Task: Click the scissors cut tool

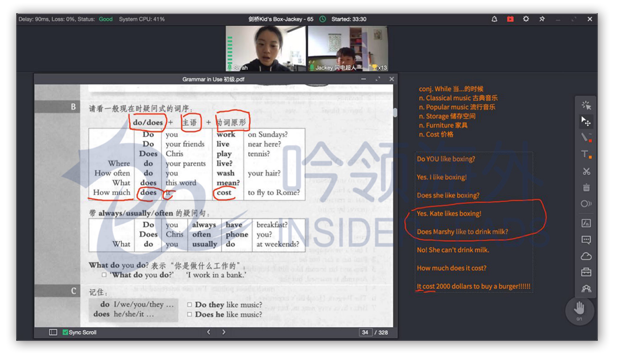Action: coord(586,171)
